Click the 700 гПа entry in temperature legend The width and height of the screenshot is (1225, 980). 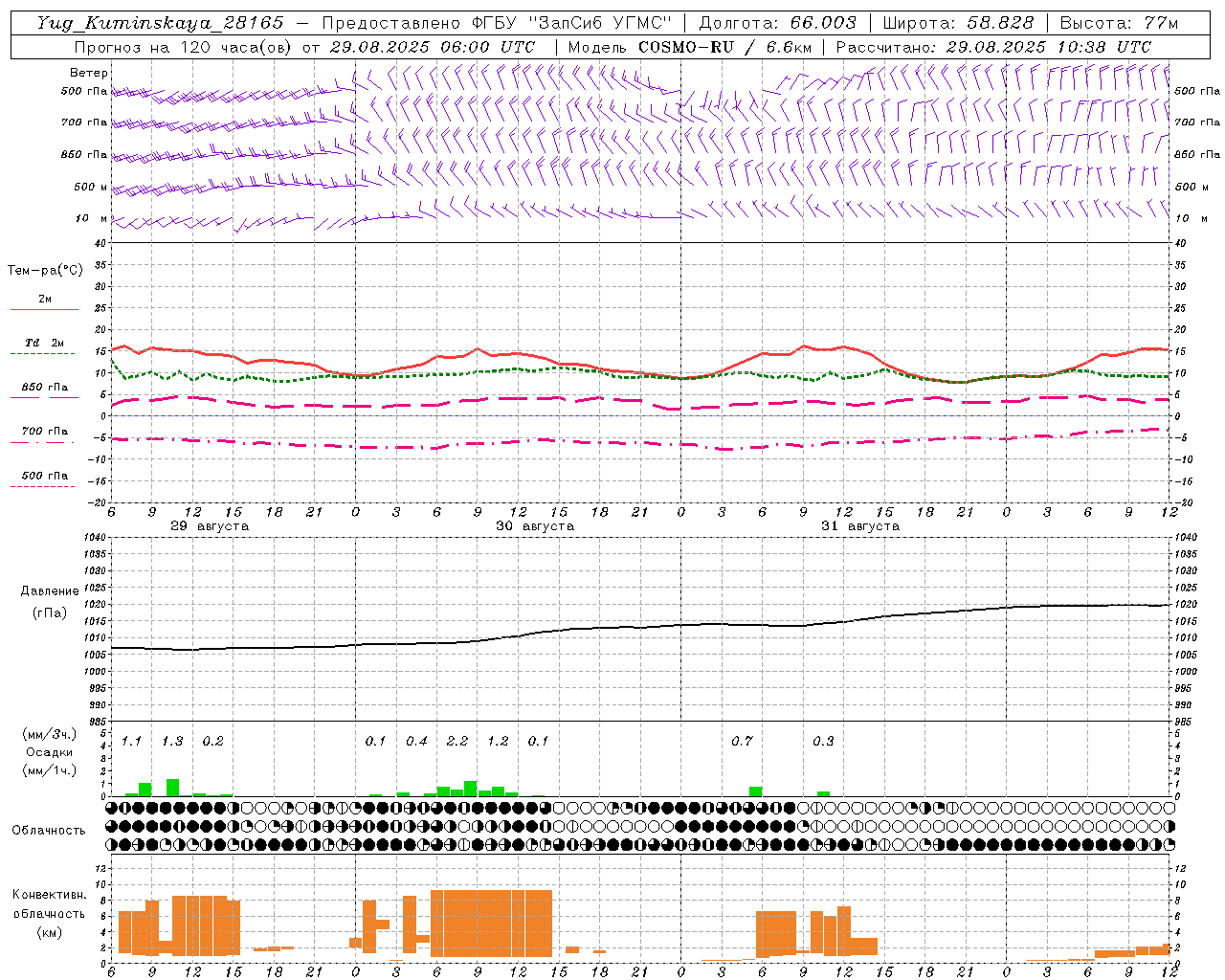pos(44,431)
